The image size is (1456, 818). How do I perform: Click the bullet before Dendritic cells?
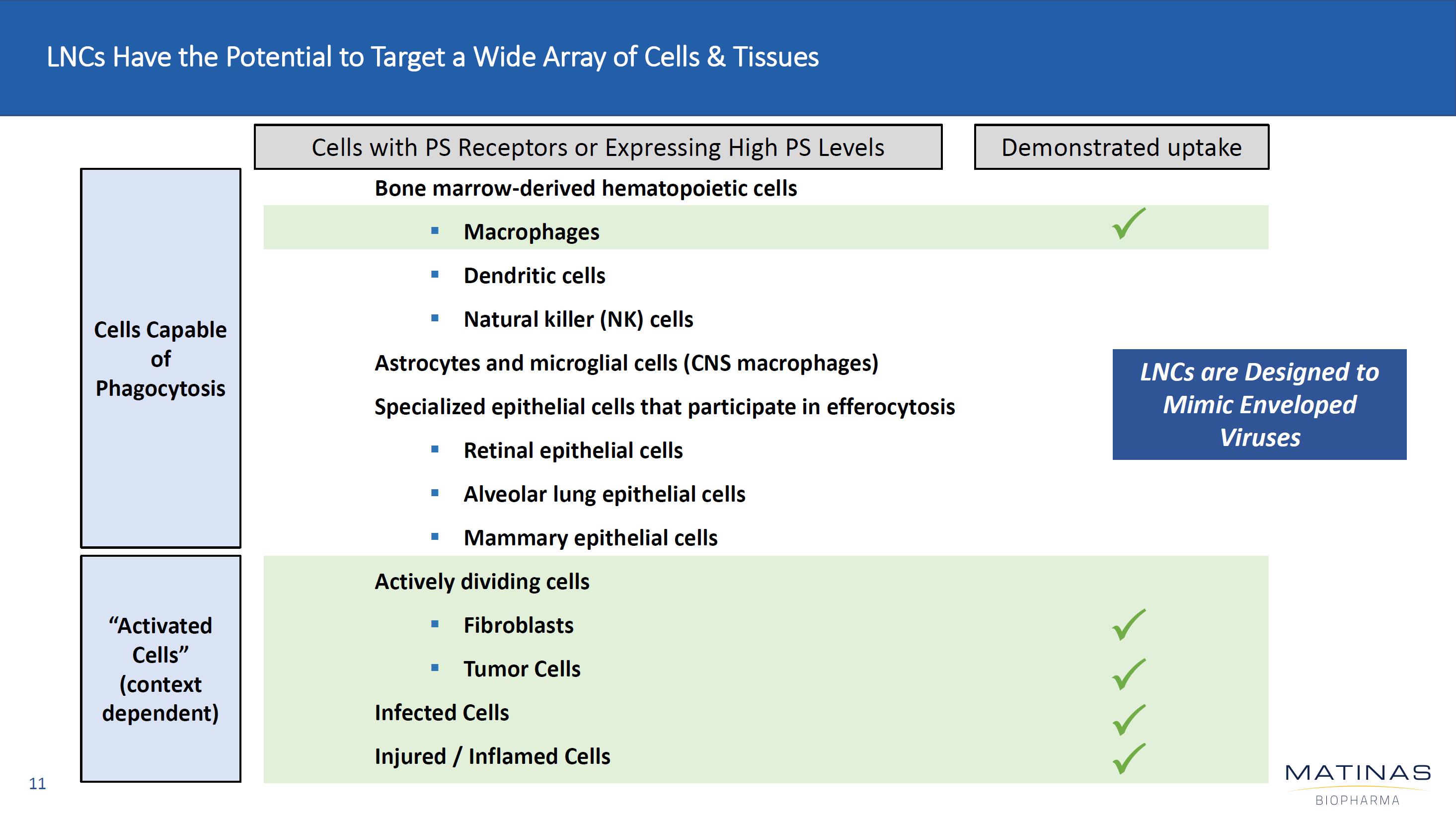click(435, 275)
